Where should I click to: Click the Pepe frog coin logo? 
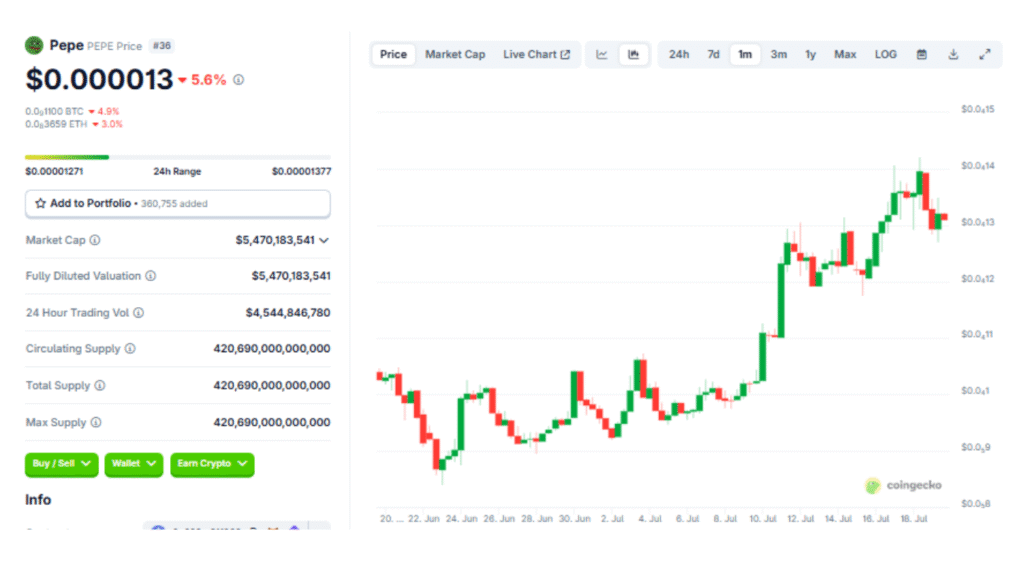[34, 45]
